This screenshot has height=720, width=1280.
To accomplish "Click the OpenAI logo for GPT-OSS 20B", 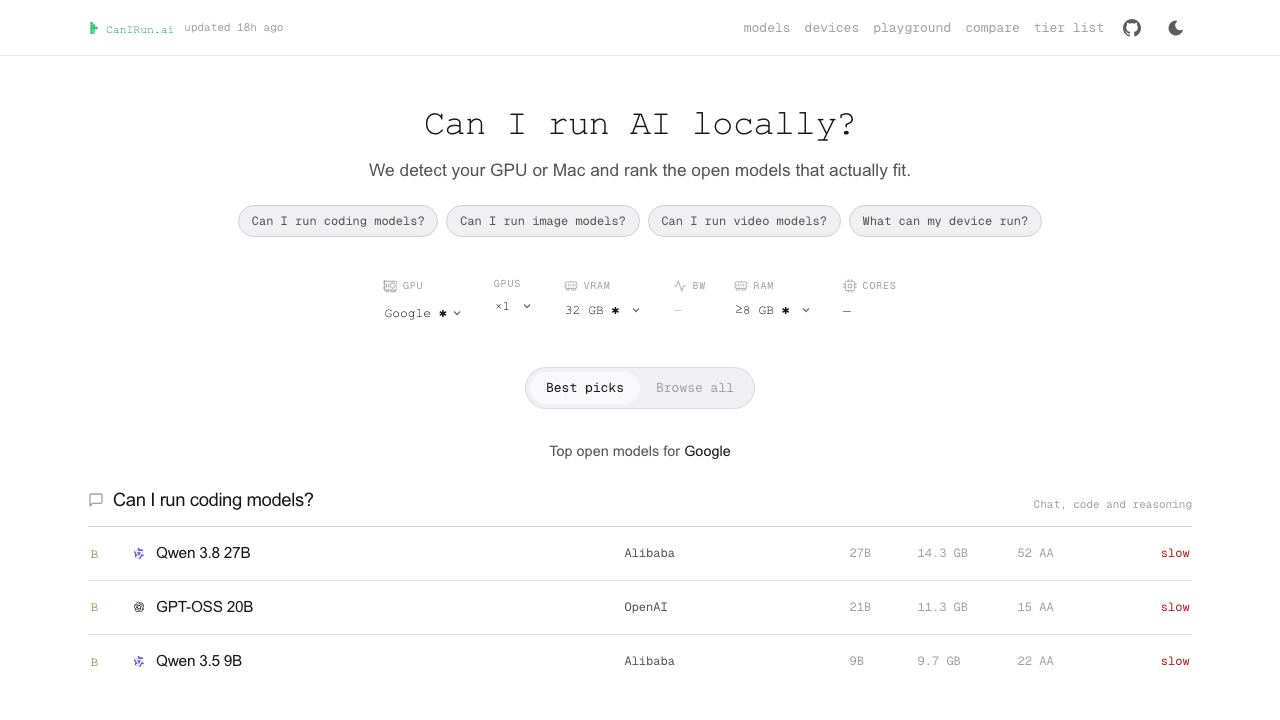I will pyautogui.click(x=139, y=607).
